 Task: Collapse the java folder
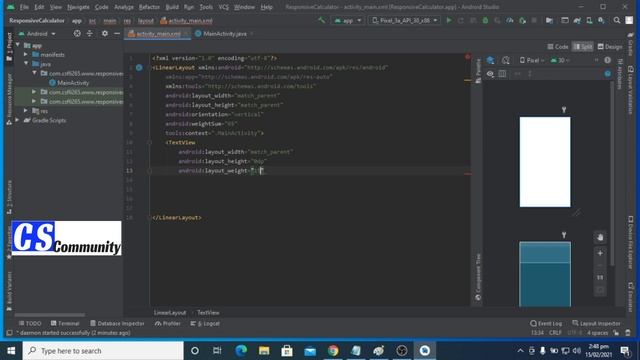tap(26, 64)
